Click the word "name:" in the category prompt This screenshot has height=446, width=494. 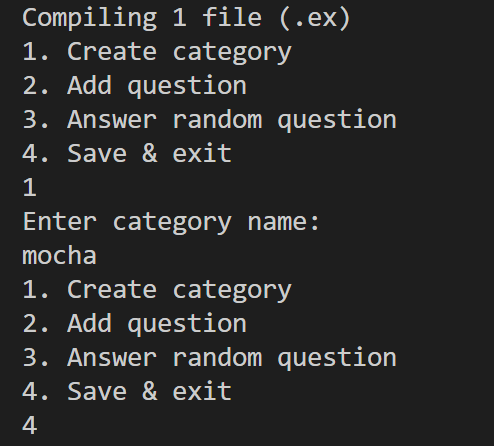[284, 223]
